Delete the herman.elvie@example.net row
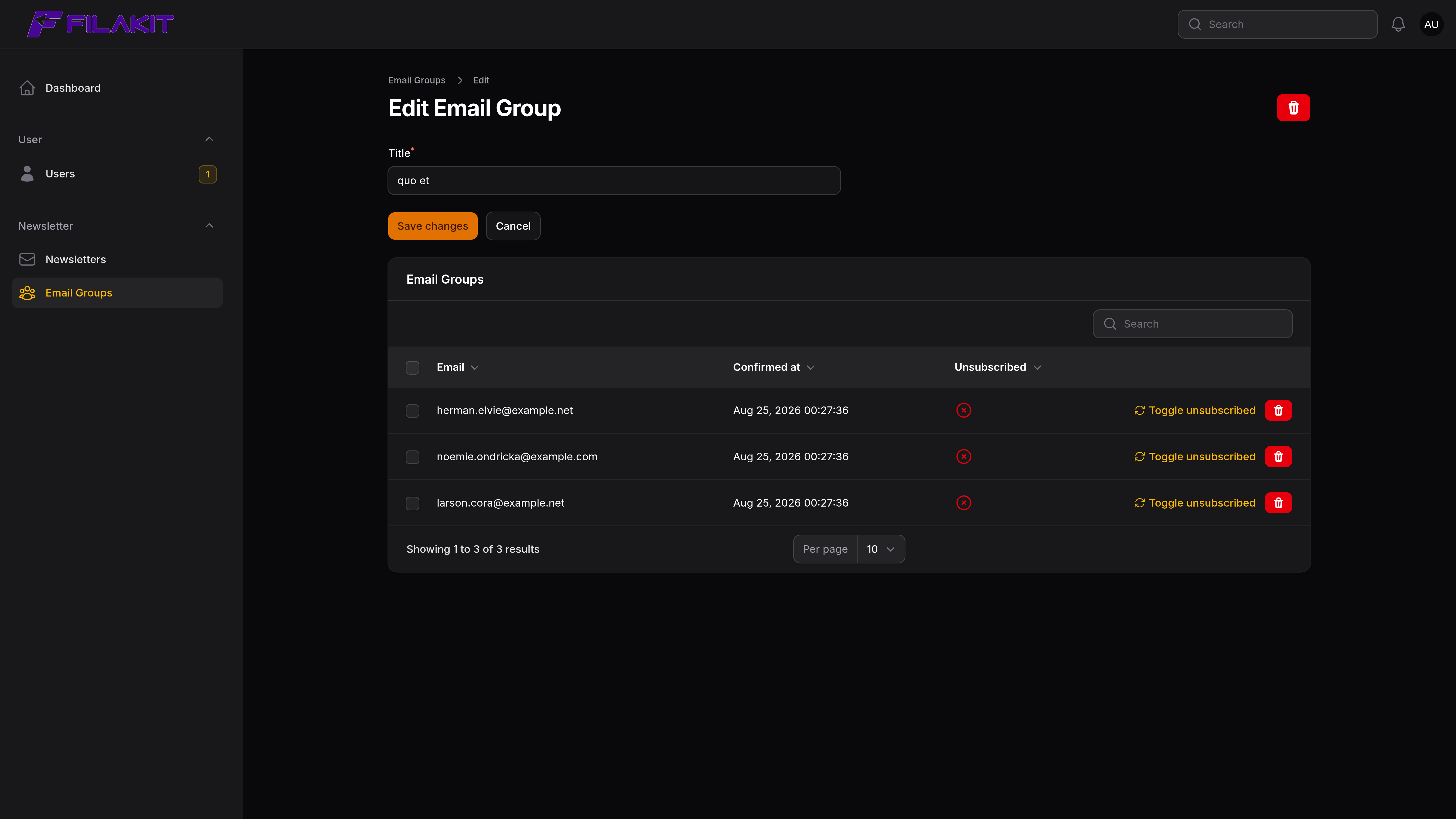This screenshot has width=1456, height=819. pyautogui.click(x=1278, y=410)
